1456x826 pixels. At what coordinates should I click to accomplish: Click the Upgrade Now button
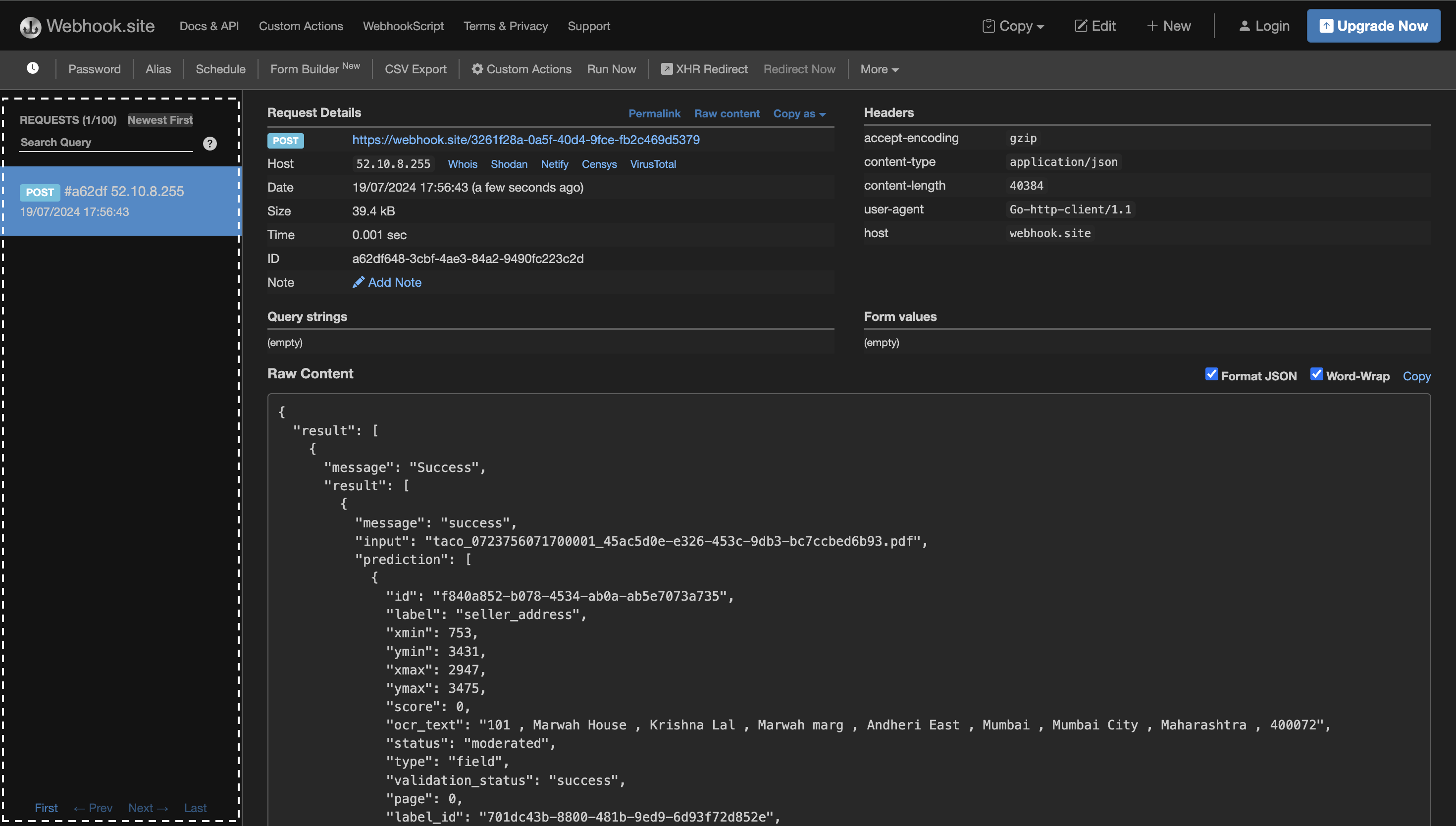point(1374,26)
